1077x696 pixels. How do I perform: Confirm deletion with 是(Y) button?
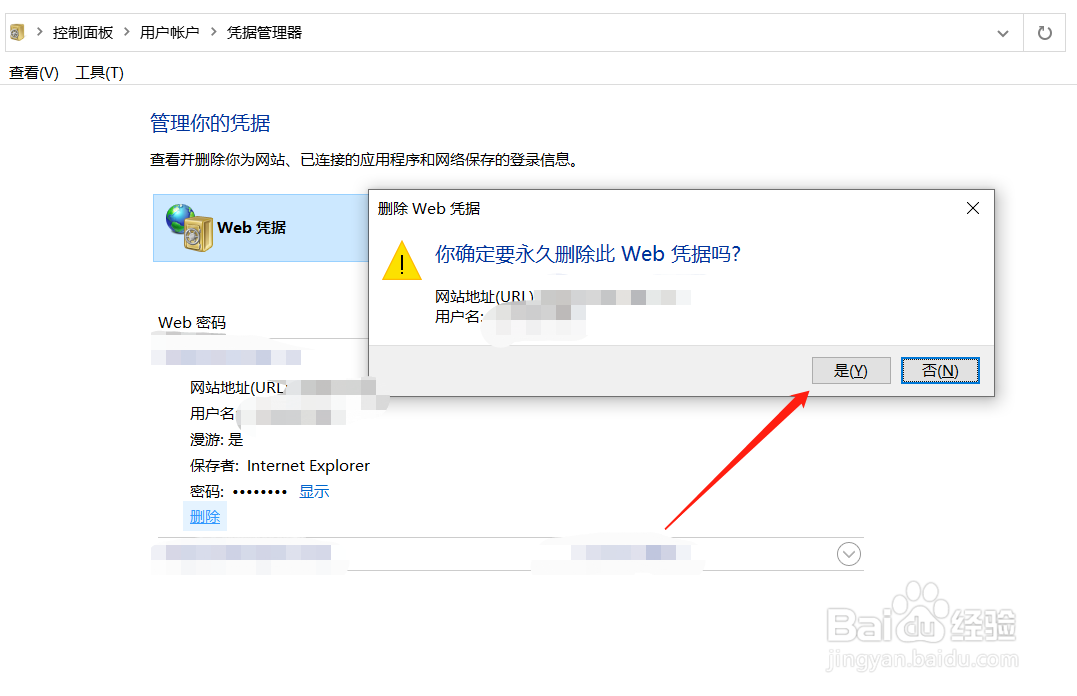851,370
